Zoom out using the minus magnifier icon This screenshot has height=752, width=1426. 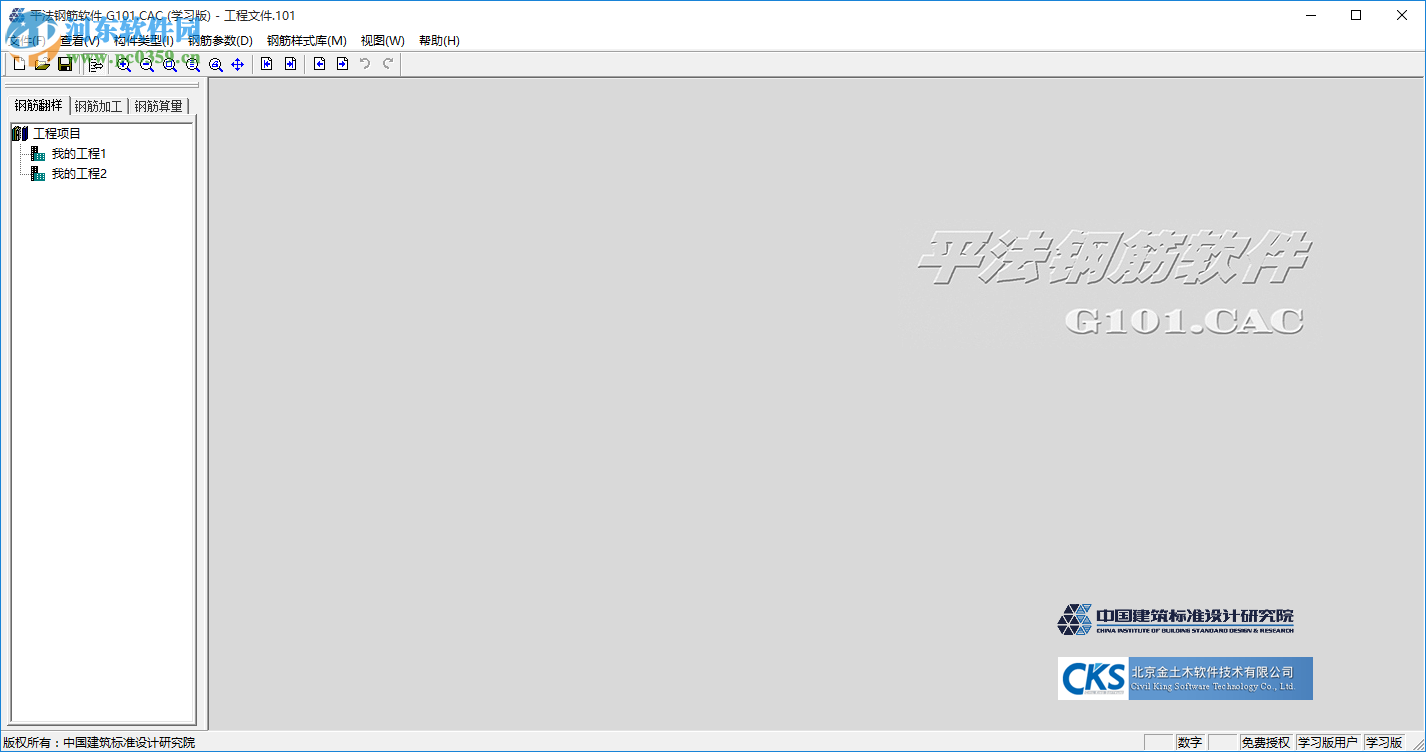147,64
